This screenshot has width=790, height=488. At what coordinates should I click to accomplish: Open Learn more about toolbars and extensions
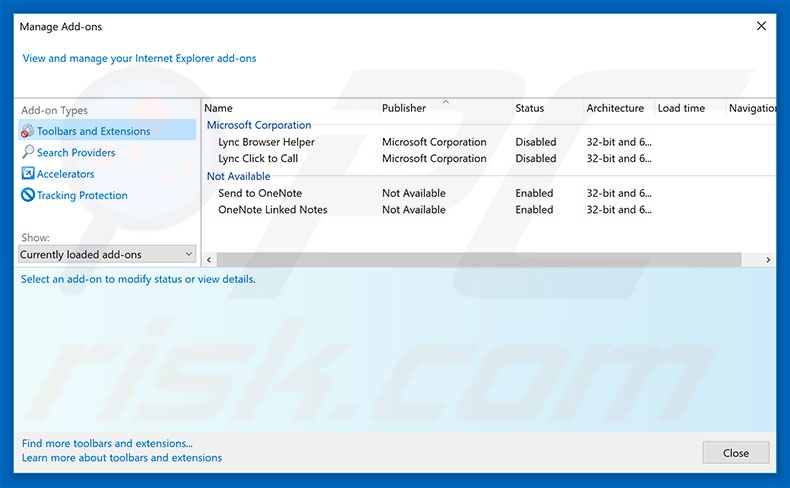(121, 457)
